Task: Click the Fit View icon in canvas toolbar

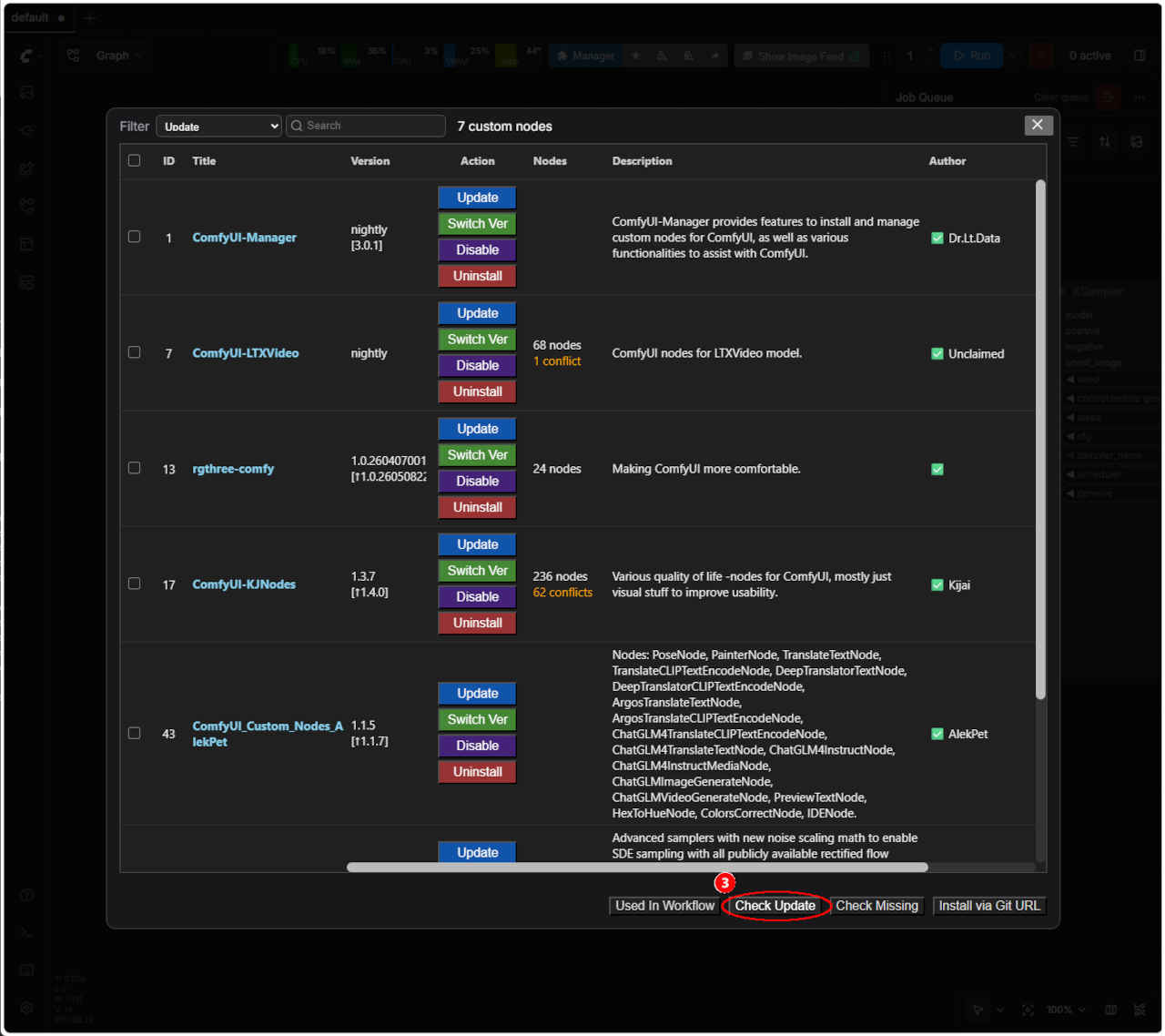Action: click(1028, 1010)
